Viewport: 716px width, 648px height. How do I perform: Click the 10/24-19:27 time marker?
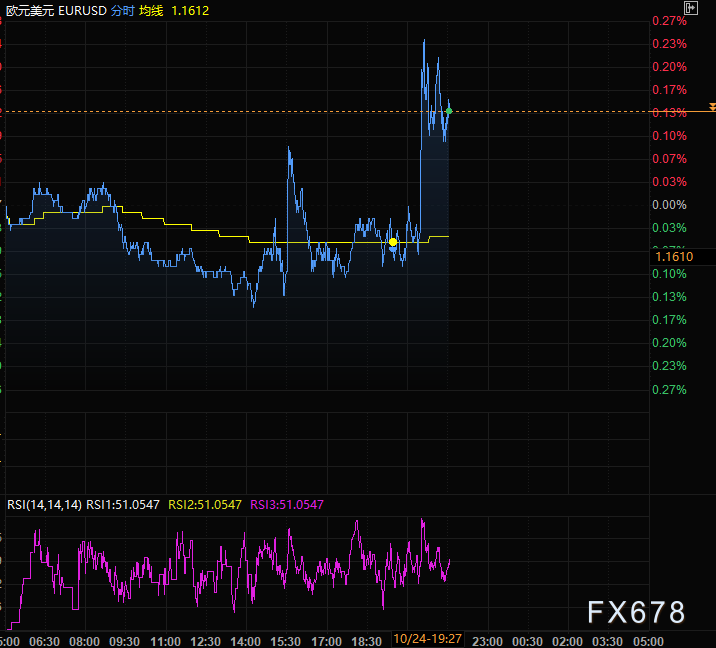click(427, 639)
